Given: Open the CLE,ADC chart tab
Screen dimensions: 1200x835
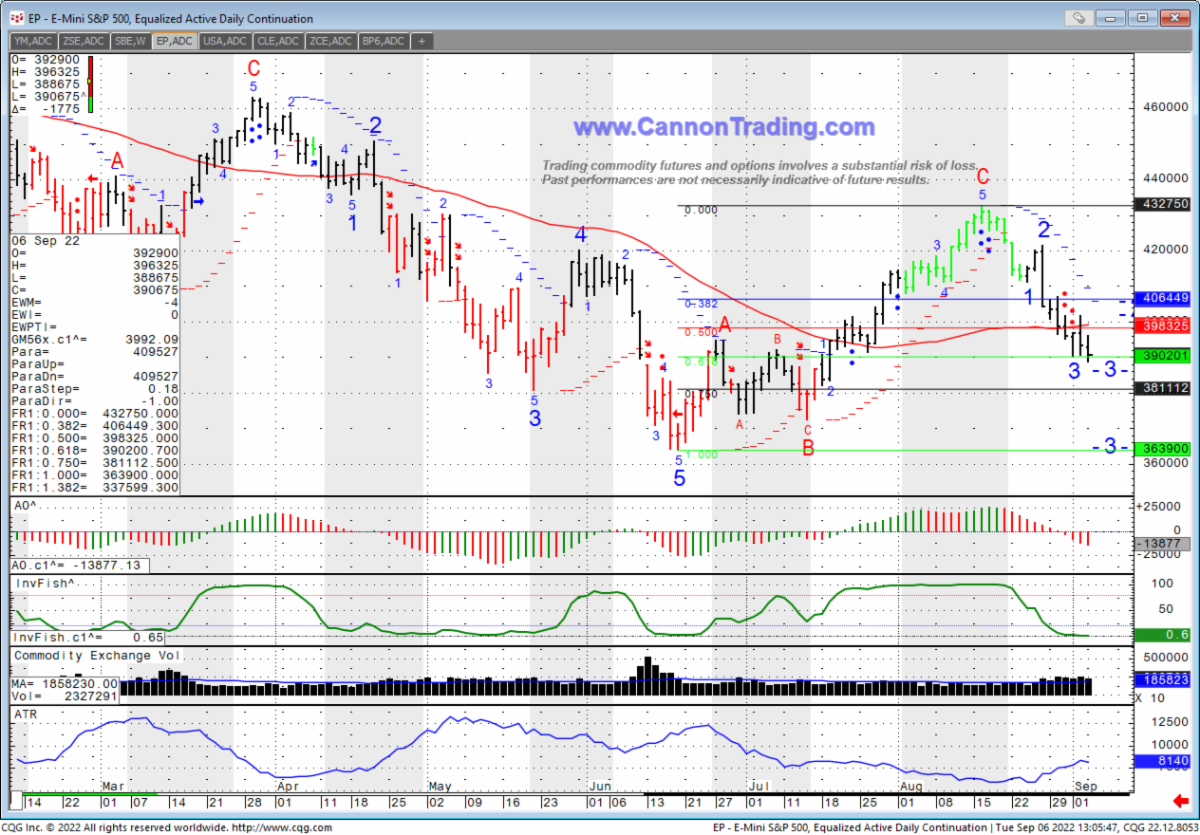Looking at the screenshot, I should [x=277, y=41].
